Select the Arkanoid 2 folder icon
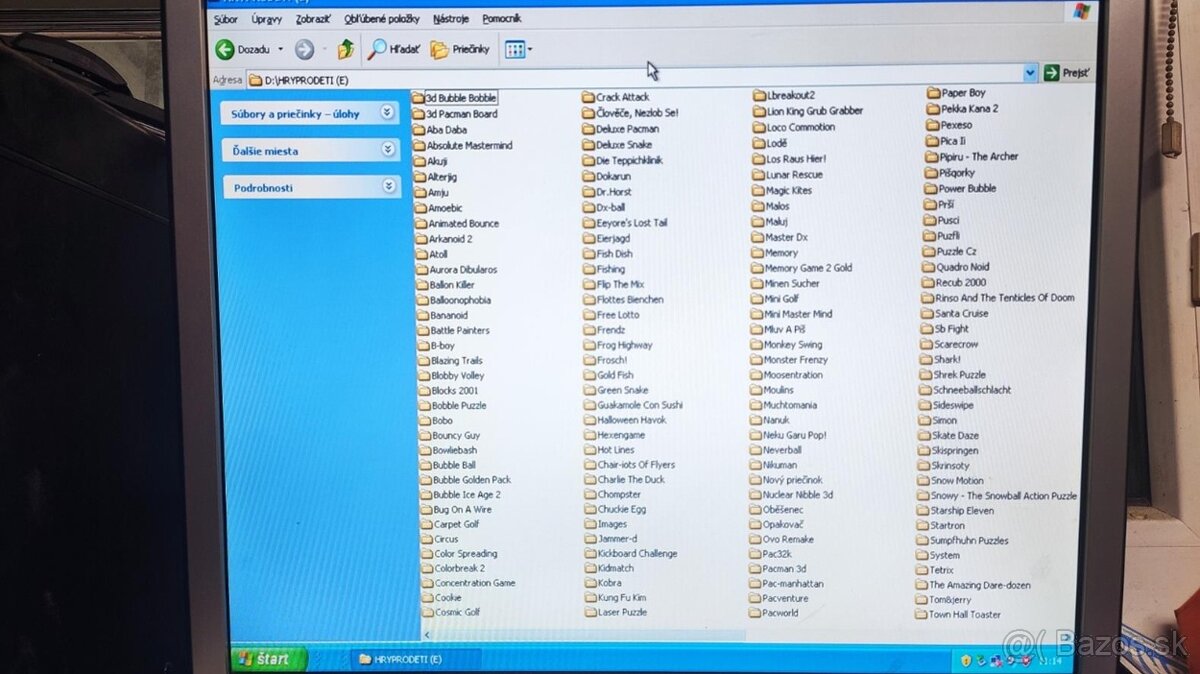This screenshot has width=1200, height=674. pyautogui.click(x=421, y=239)
